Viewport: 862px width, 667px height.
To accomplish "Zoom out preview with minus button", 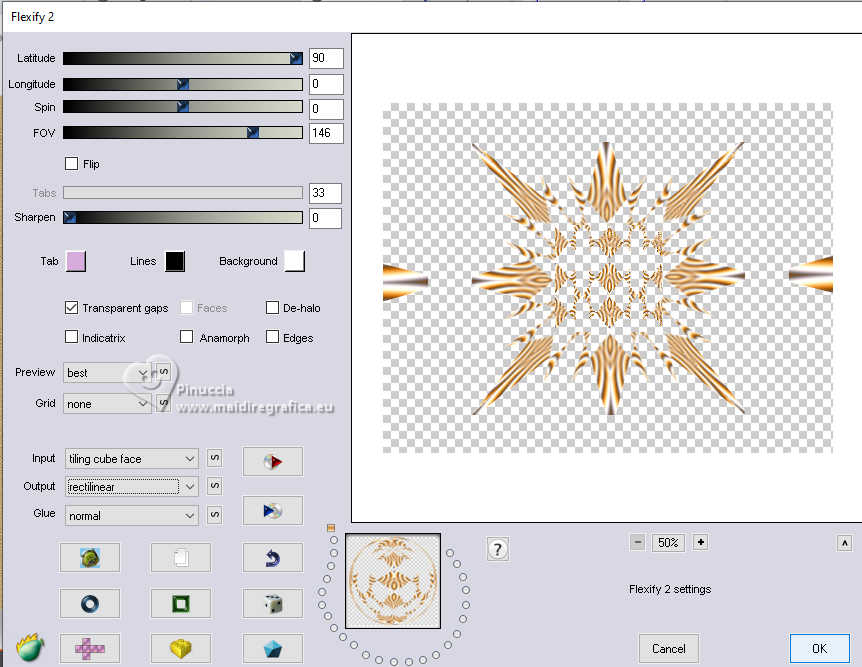I will tap(638, 543).
